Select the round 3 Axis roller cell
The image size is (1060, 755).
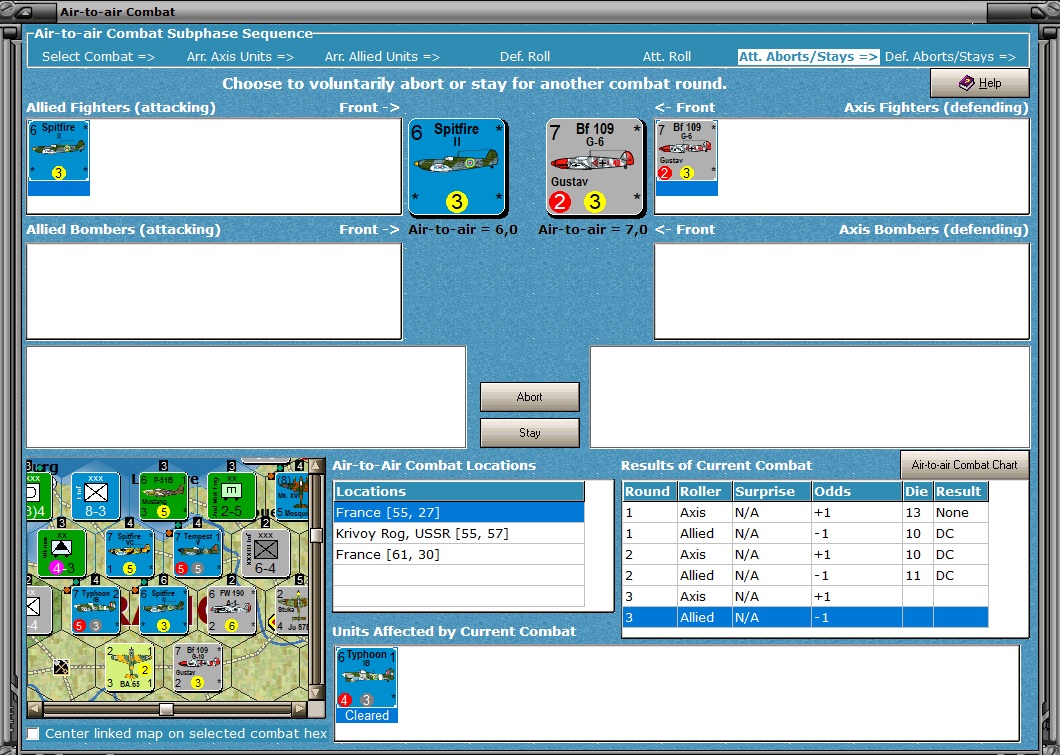coord(704,596)
